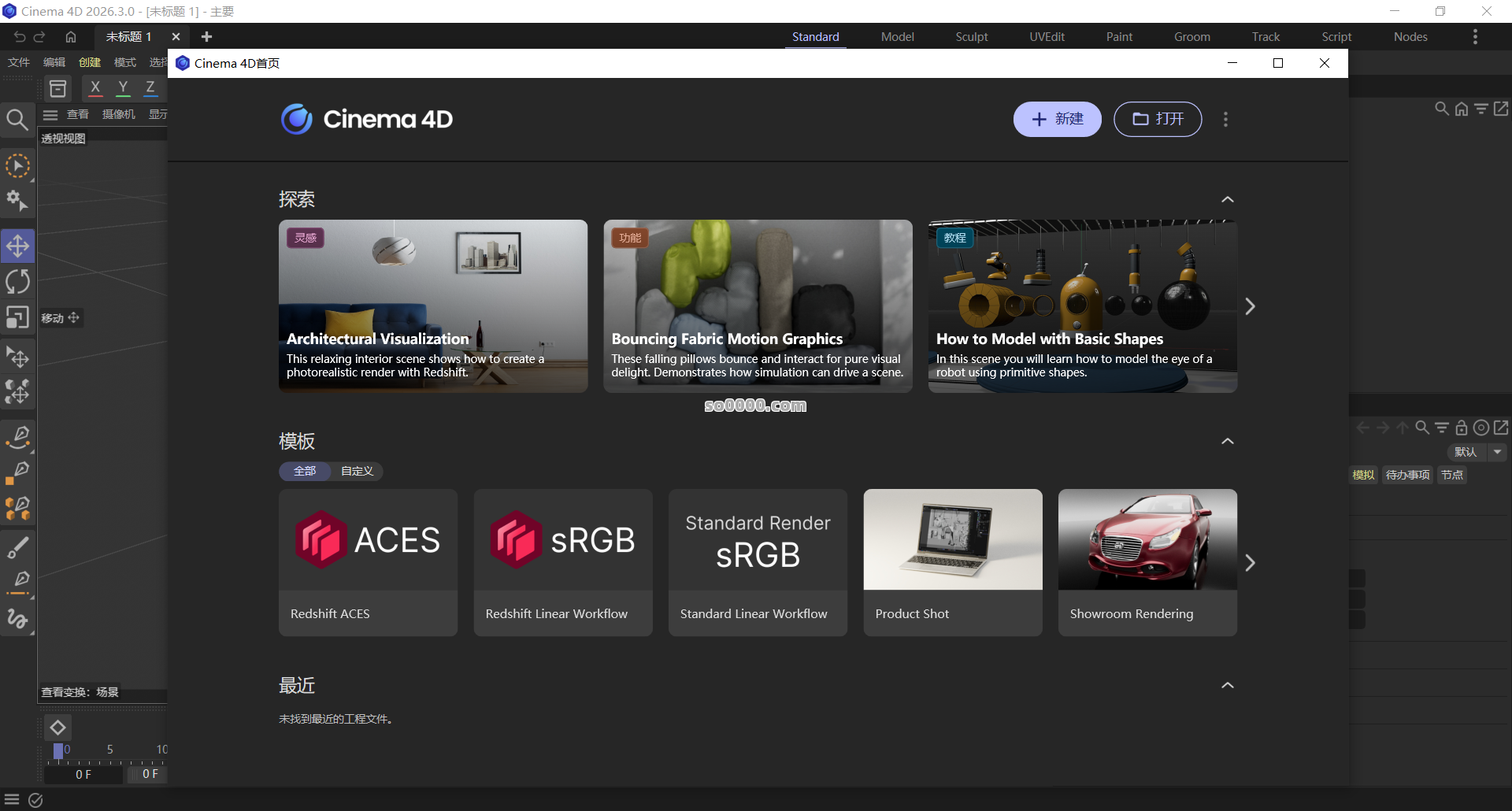
Task: Switch to the Model layout tab
Action: click(898, 37)
